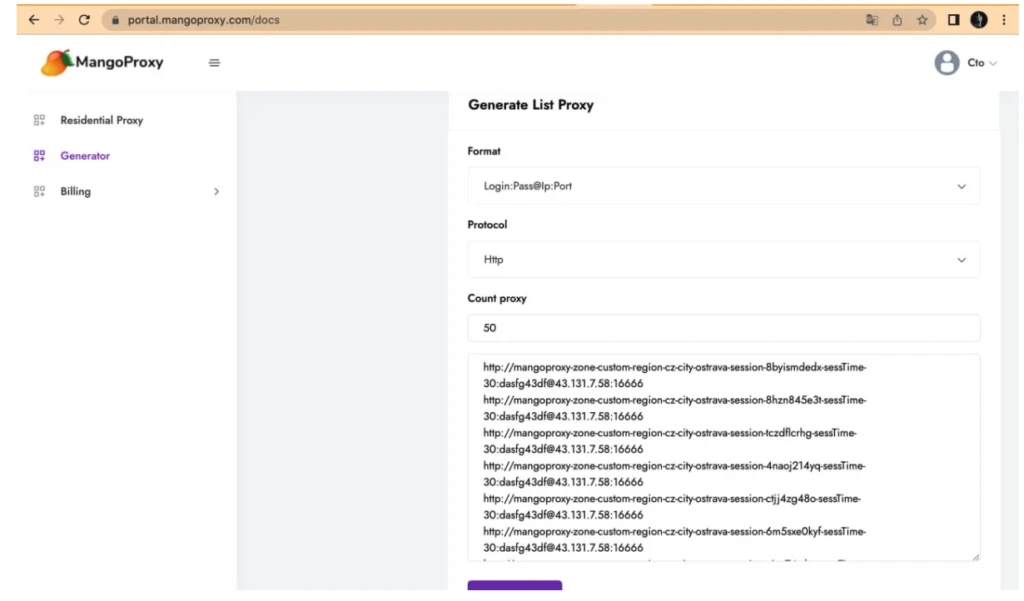
Task: Click the Format label
Action: (484, 151)
